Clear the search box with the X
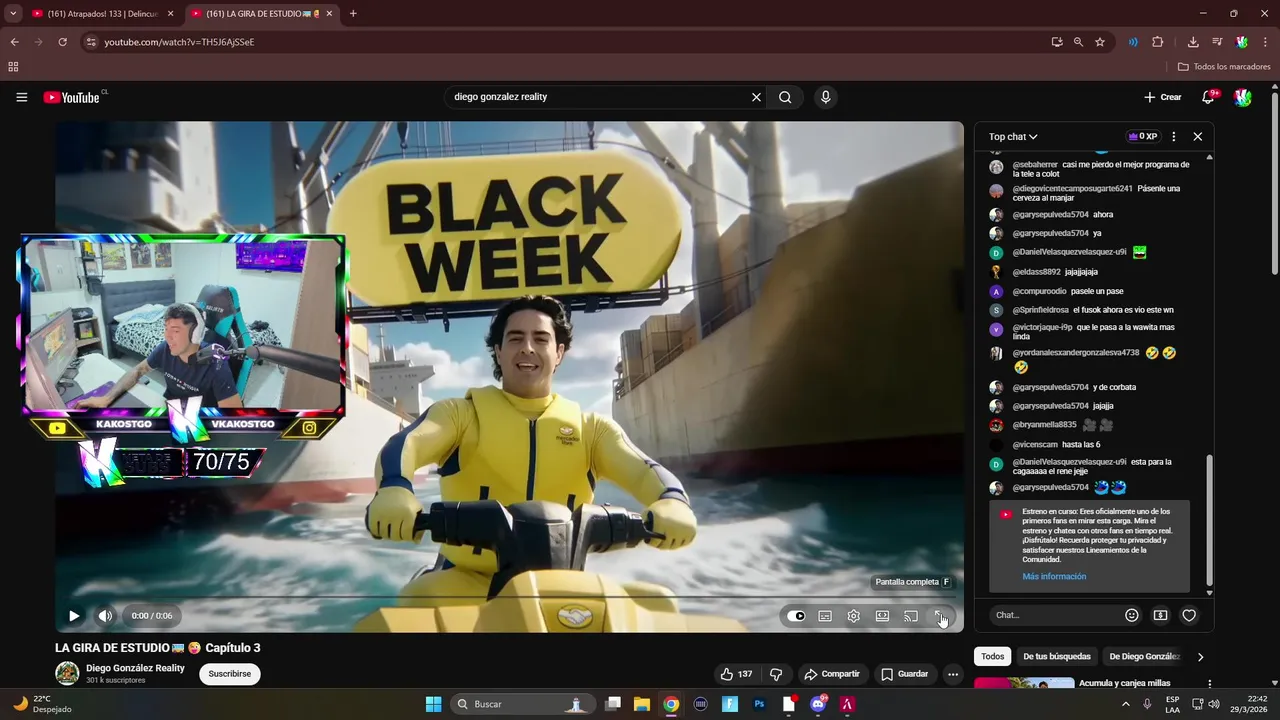The height and width of the screenshot is (720, 1280). click(756, 97)
